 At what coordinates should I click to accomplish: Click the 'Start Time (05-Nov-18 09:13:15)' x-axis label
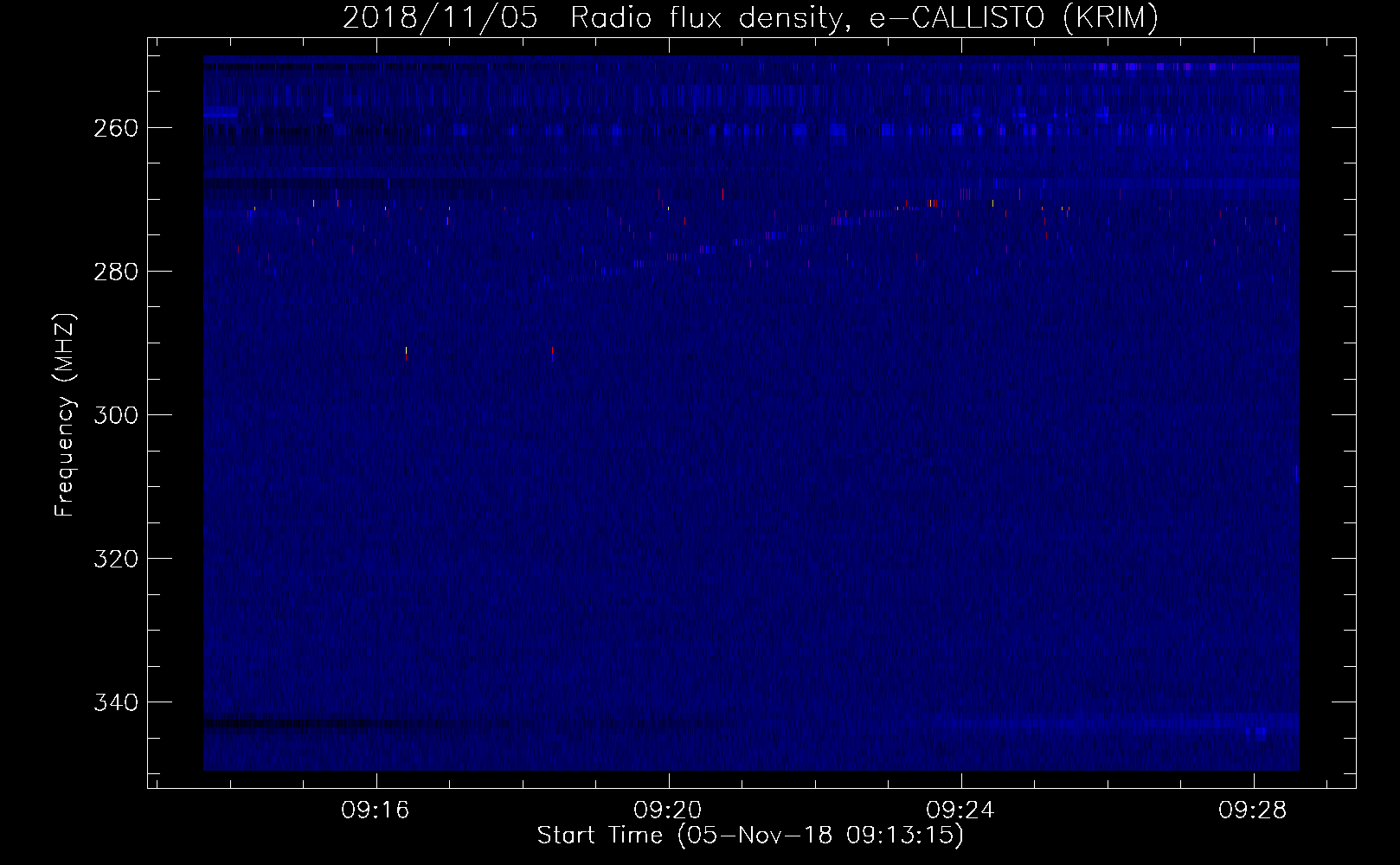tap(750, 836)
